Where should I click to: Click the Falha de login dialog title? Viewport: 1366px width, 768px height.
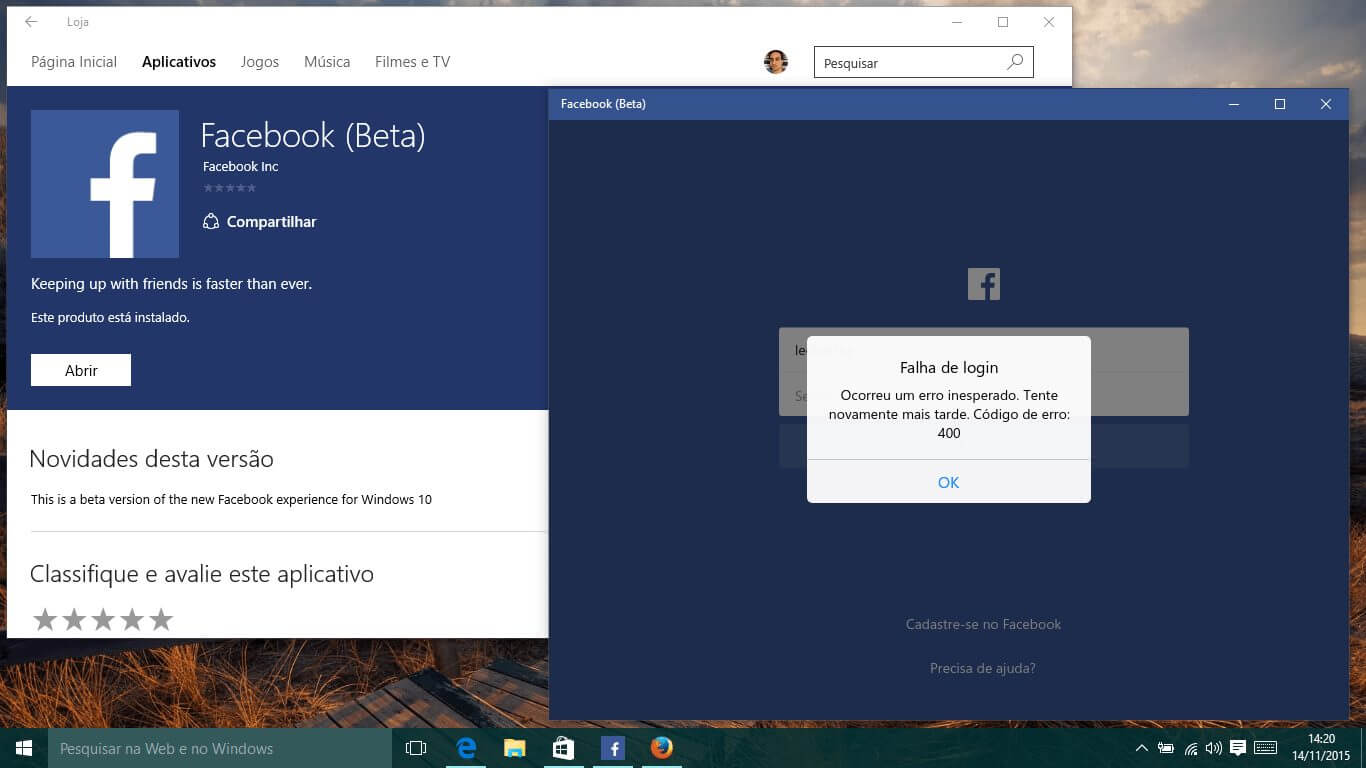(x=949, y=368)
